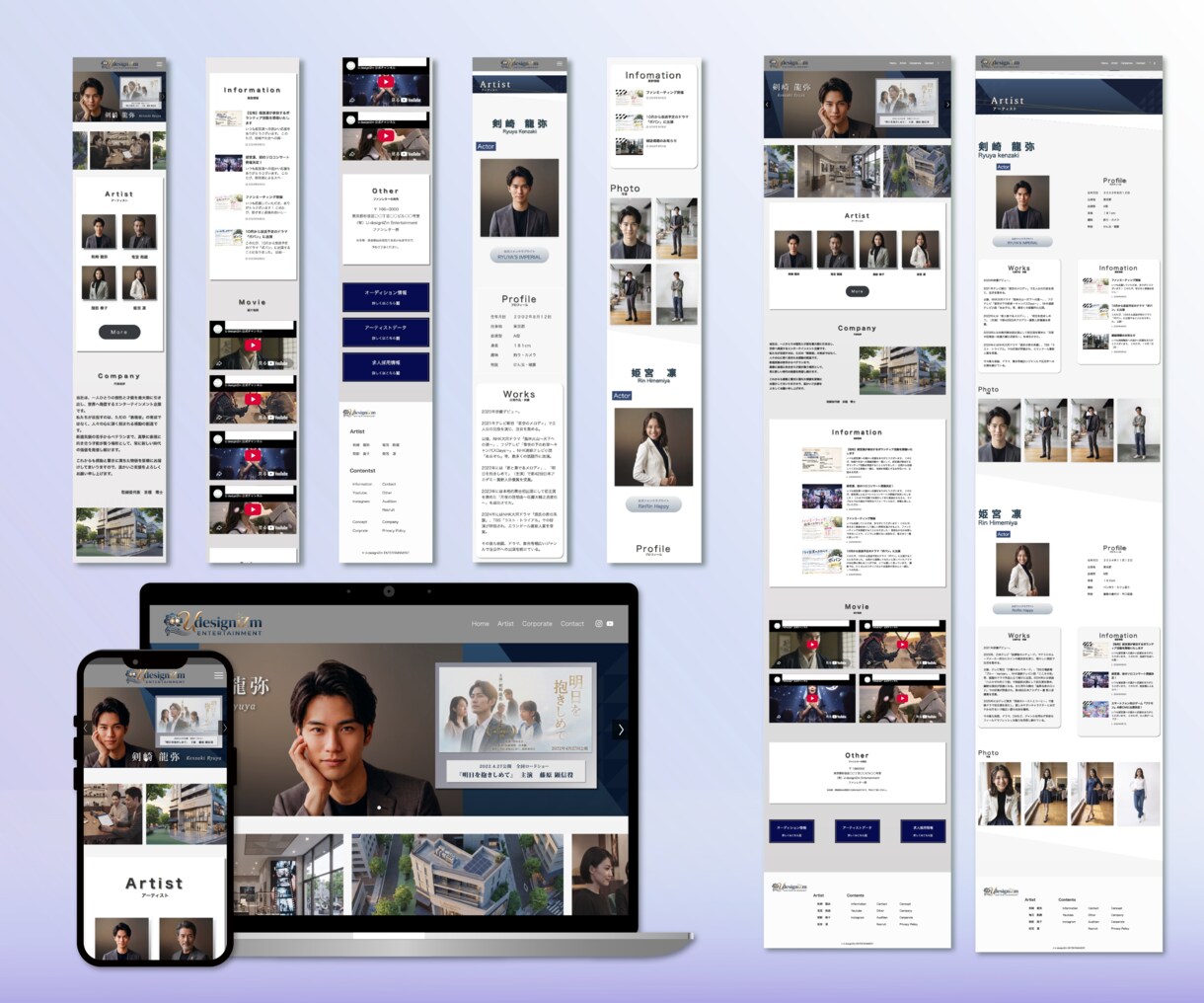Click RYUYA'S IMPERIAL on the desktop Artist page layout
The image size is (1204, 1003).
1024,240
